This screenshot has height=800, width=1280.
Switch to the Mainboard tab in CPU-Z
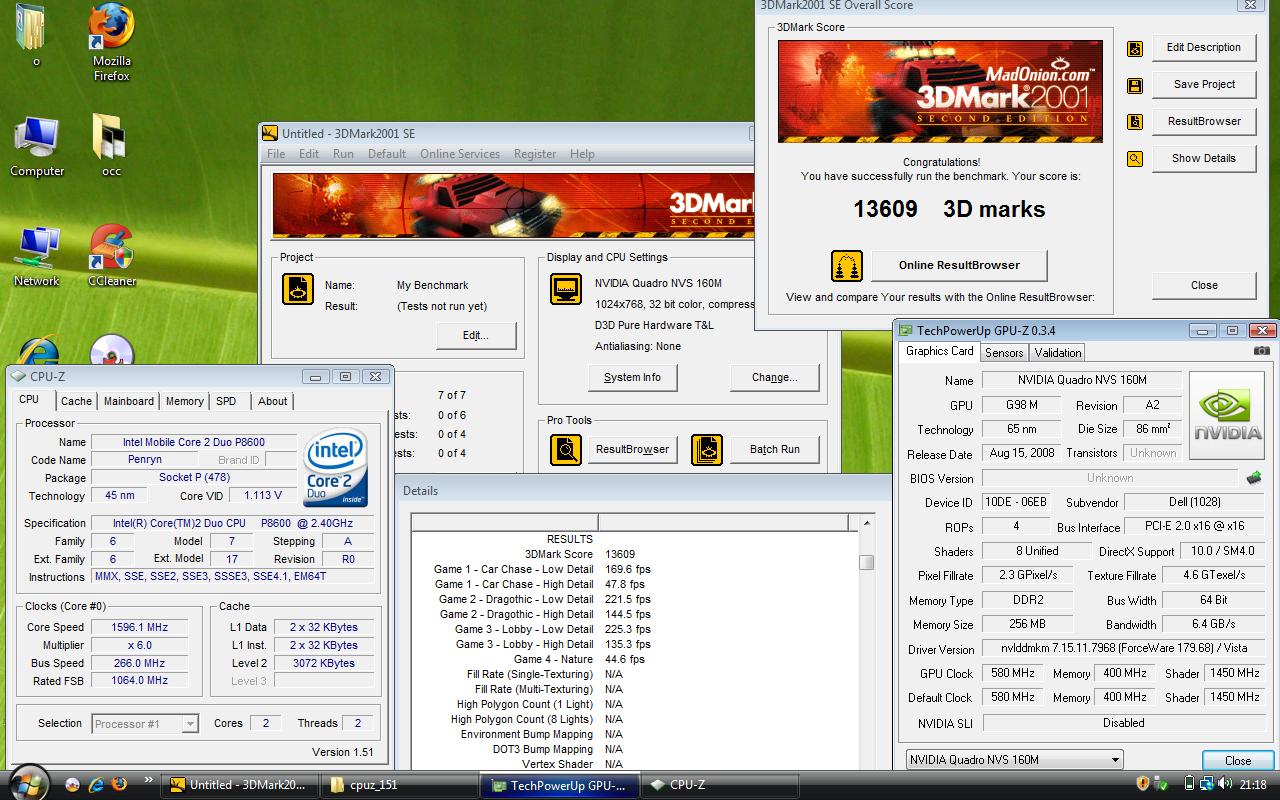pos(129,401)
